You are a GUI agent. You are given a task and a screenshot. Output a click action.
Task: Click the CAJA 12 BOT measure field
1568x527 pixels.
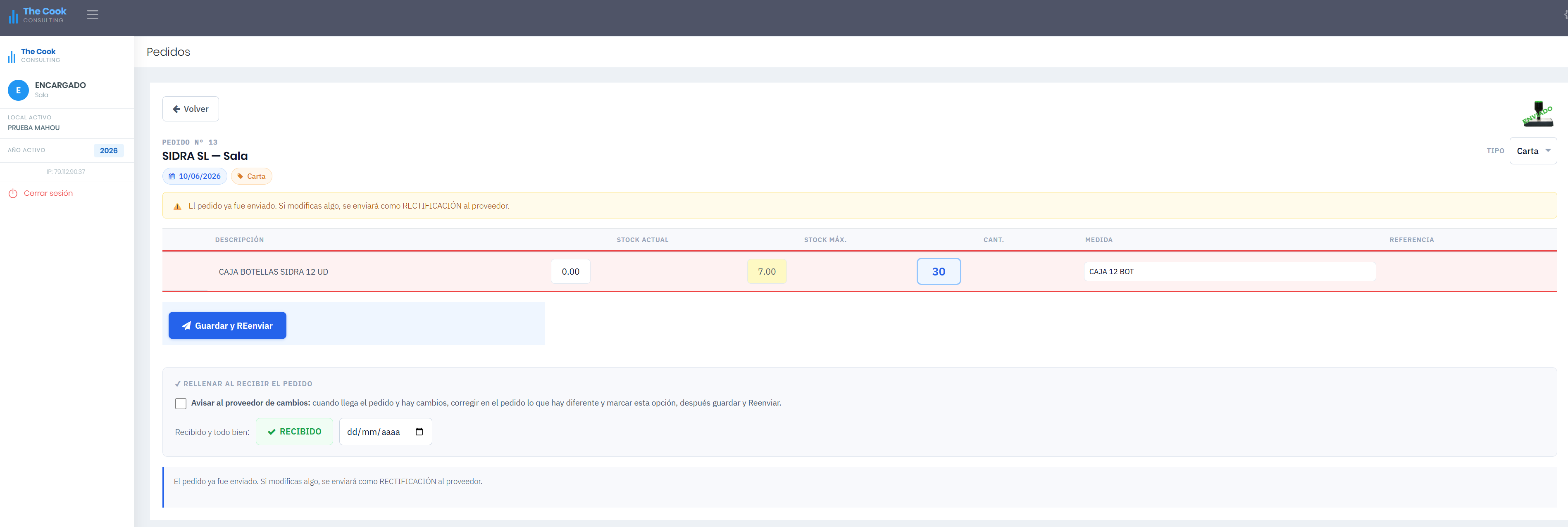tap(1230, 271)
